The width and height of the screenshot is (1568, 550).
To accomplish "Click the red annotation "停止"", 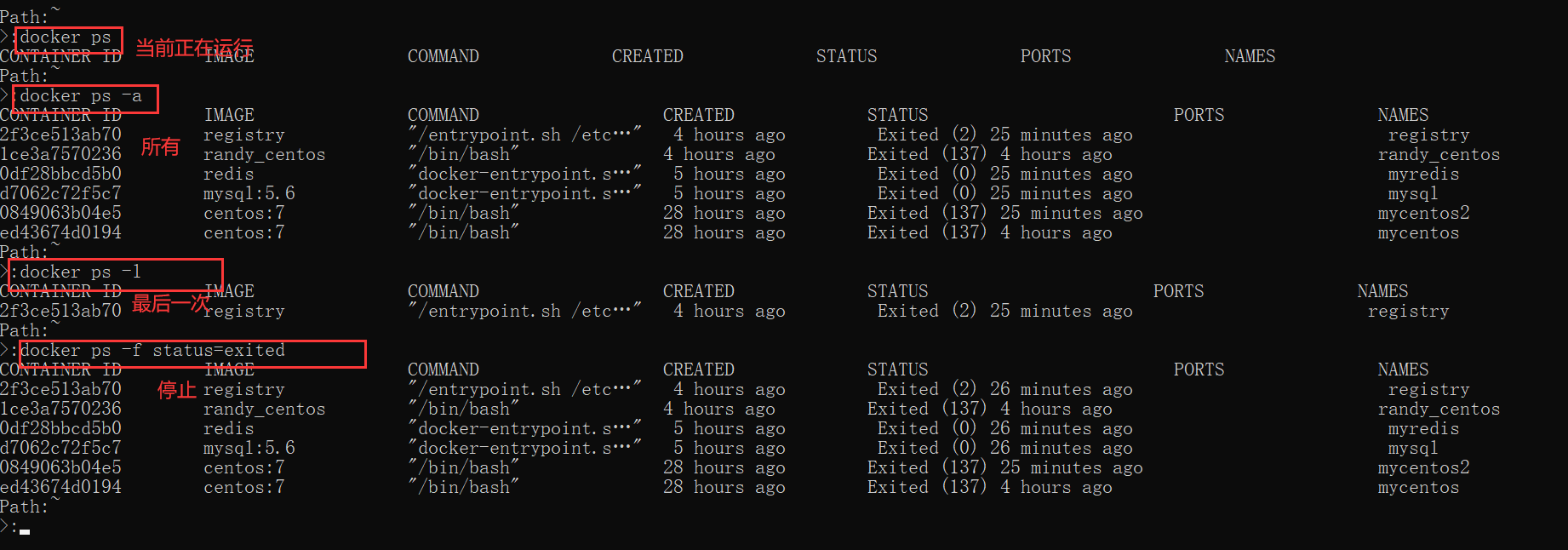I will tap(177, 391).
